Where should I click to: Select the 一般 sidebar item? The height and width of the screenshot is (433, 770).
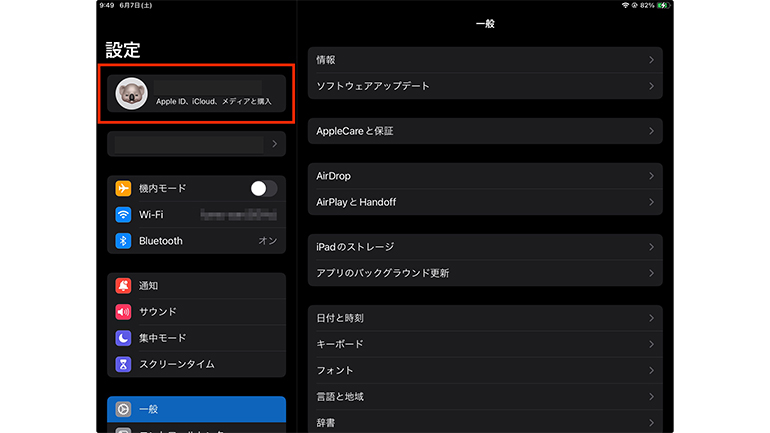196,409
